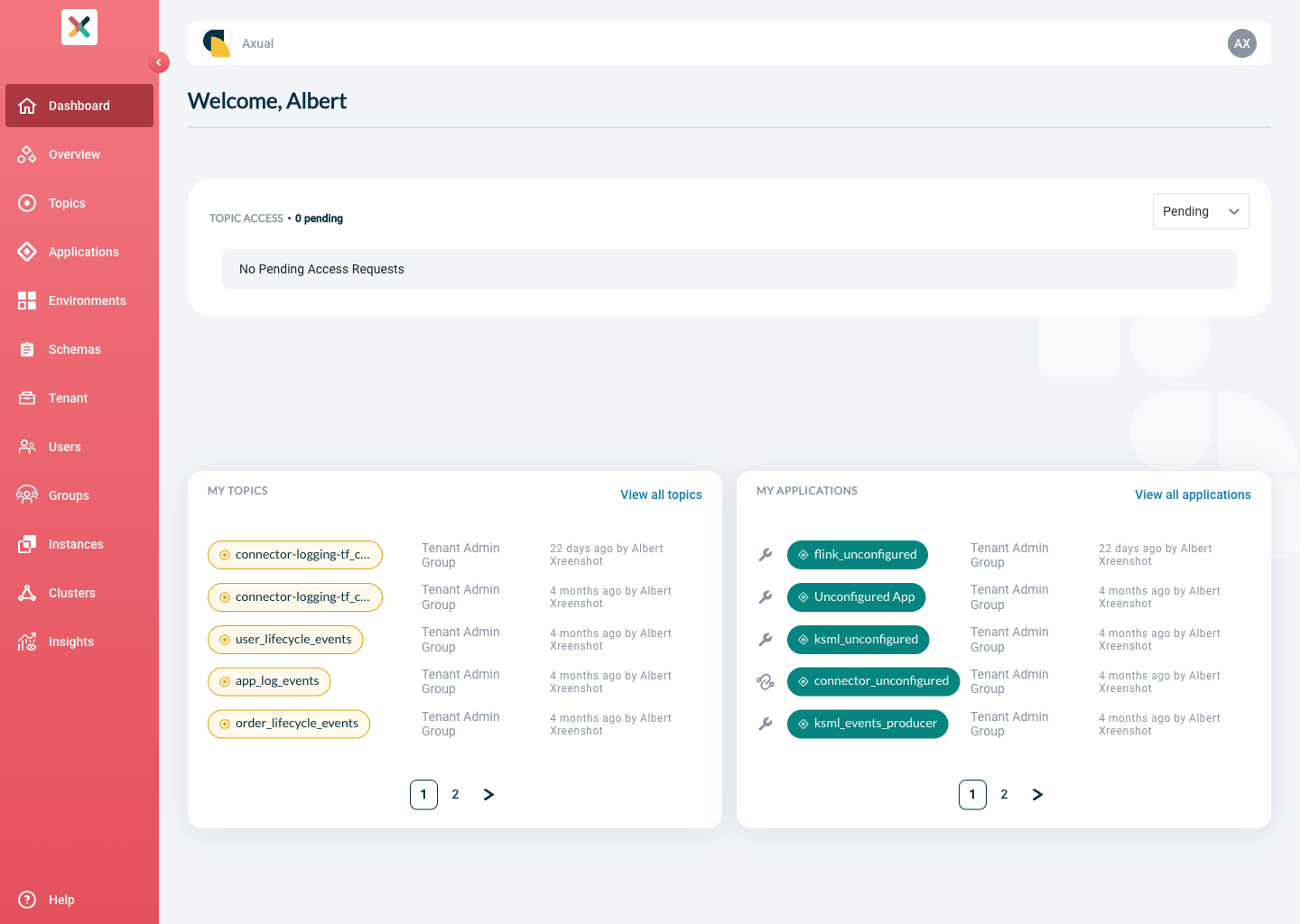The width and height of the screenshot is (1300, 924).
Task: Open the Pending status dropdown
Action: click(x=1201, y=211)
